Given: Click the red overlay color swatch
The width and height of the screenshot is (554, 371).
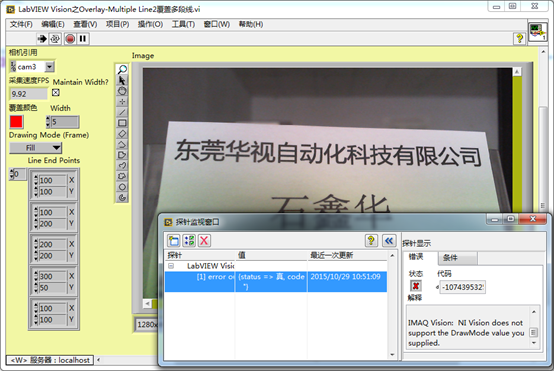Looking at the screenshot, I should 16,122.
